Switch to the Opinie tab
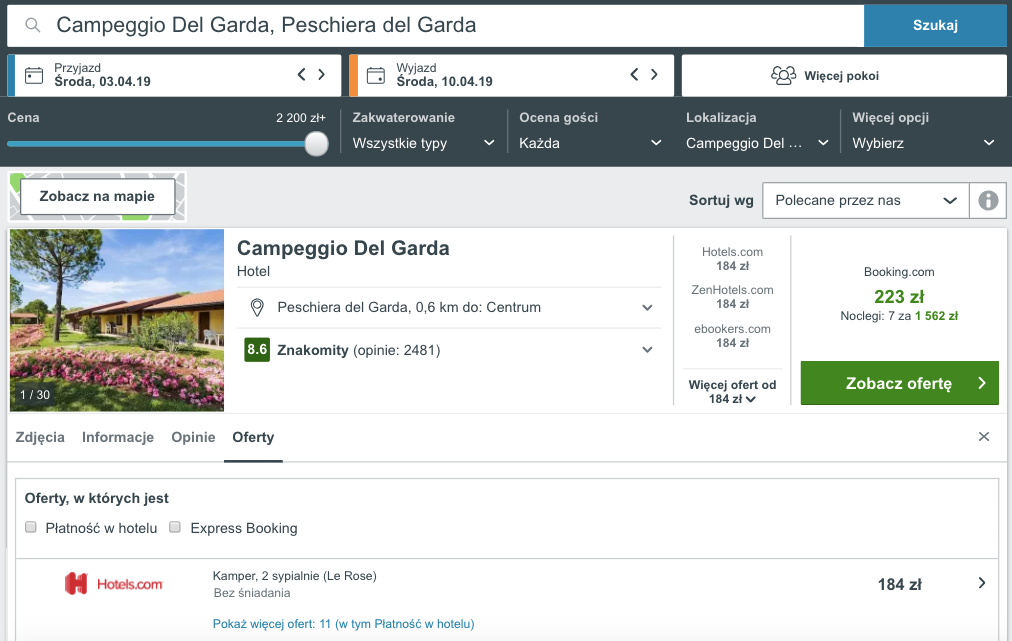This screenshot has height=641, width=1012. pos(193,438)
